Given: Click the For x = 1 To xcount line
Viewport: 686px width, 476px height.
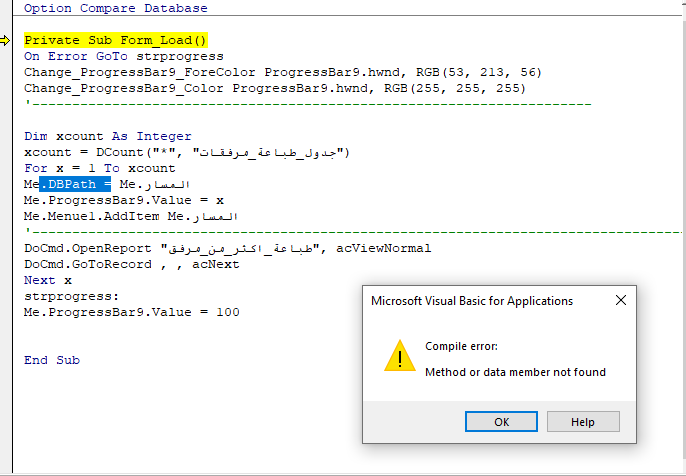Looking at the screenshot, I should pos(100,168).
